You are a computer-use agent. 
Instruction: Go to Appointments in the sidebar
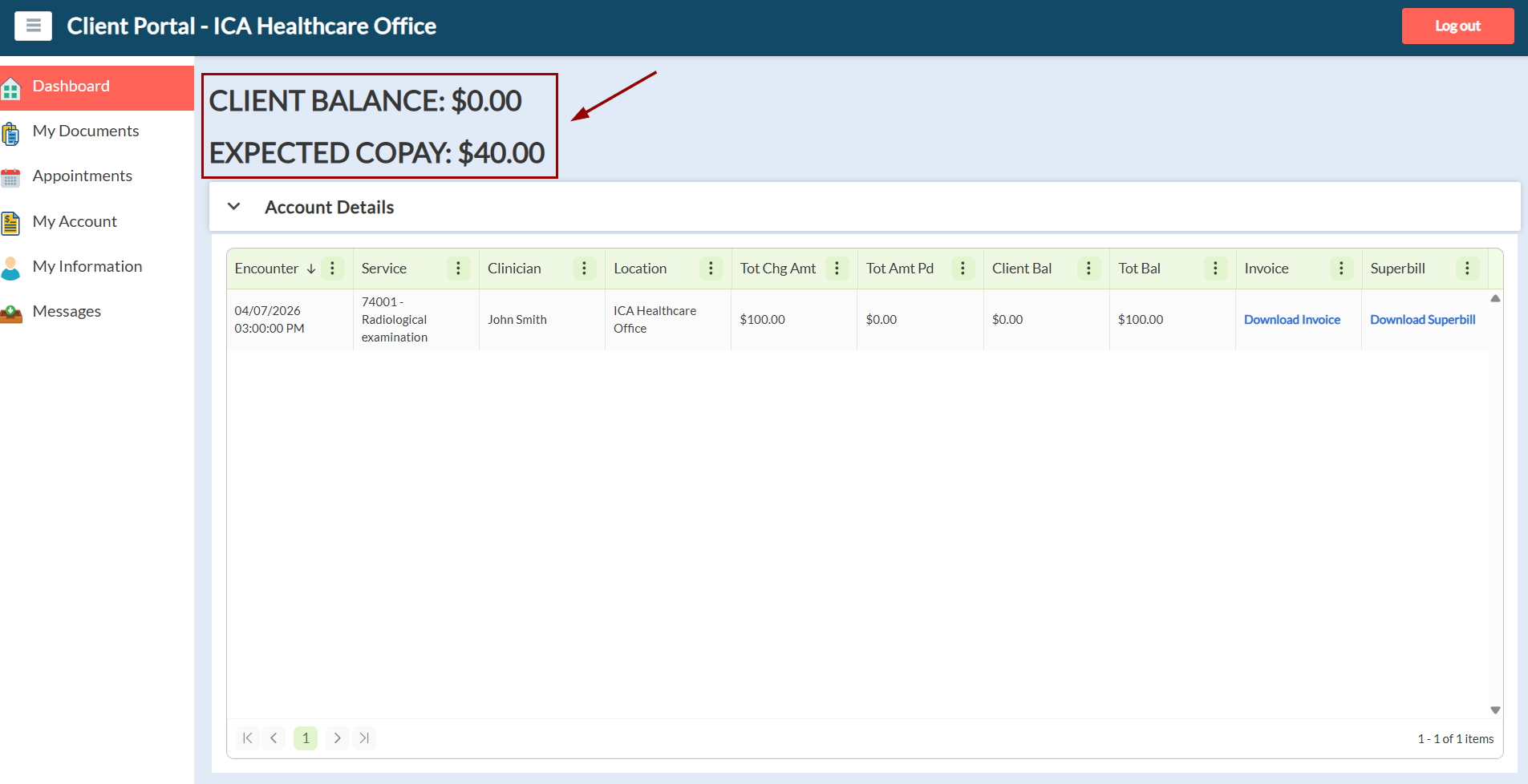pyautogui.click(x=82, y=176)
